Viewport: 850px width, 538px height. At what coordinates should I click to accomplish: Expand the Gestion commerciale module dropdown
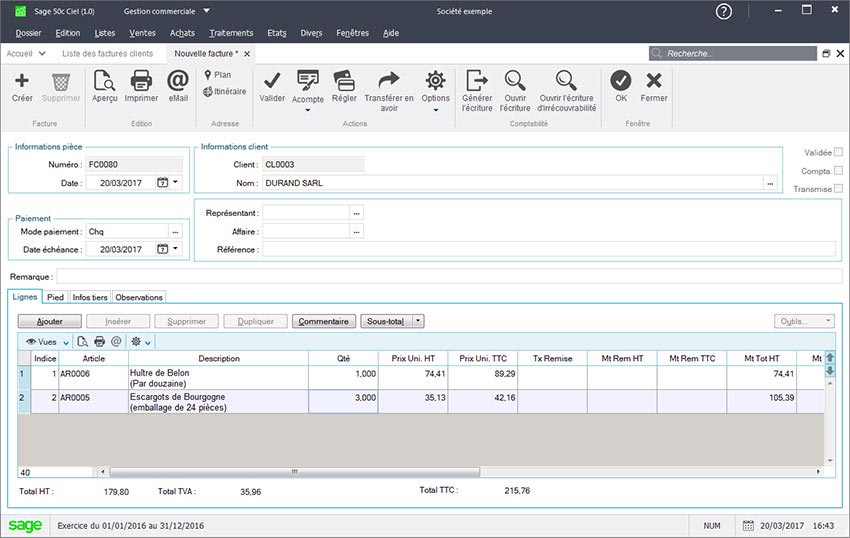[206, 12]
